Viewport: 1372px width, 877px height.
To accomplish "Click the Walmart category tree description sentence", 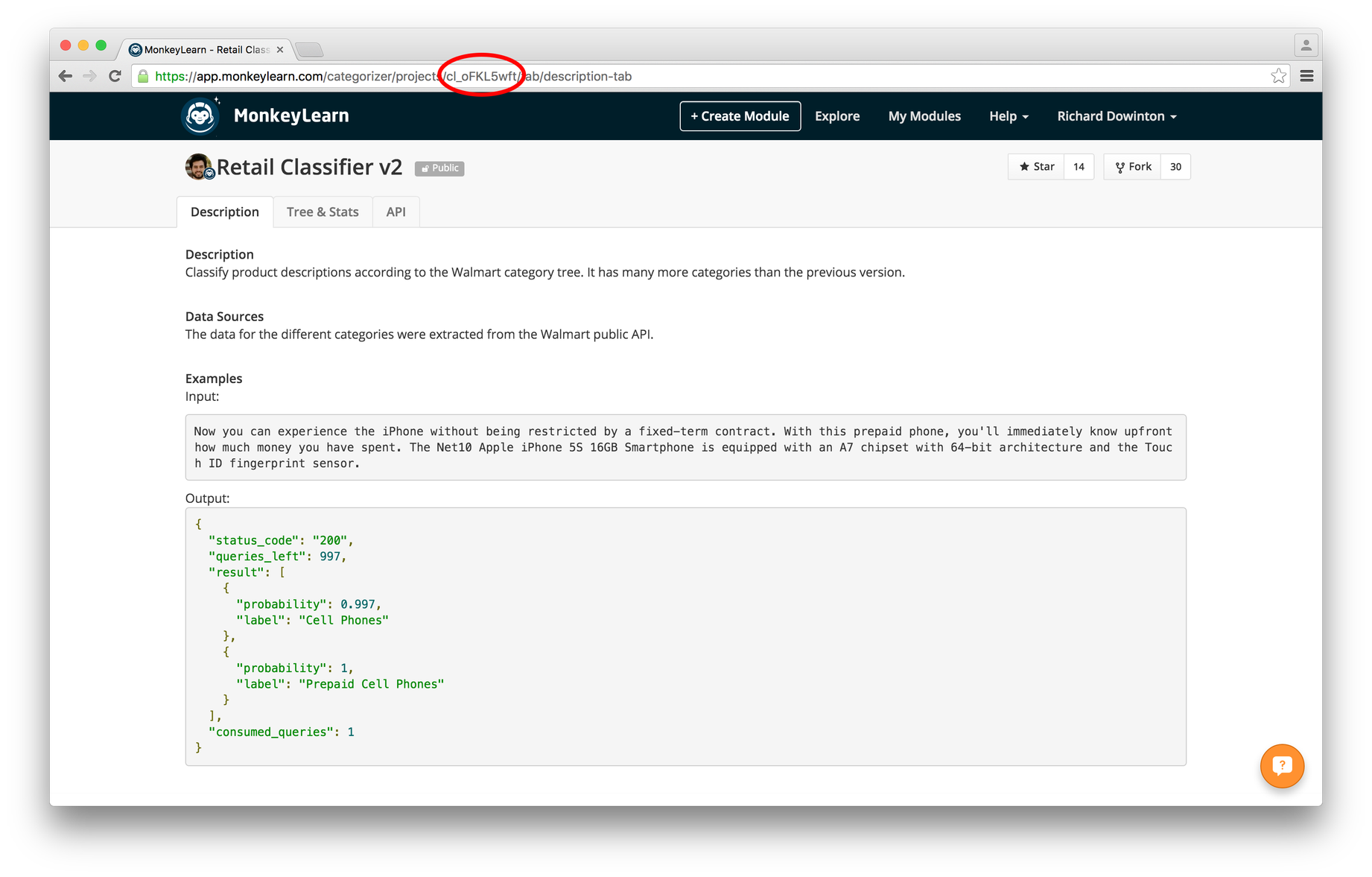I will click(545, 273).
